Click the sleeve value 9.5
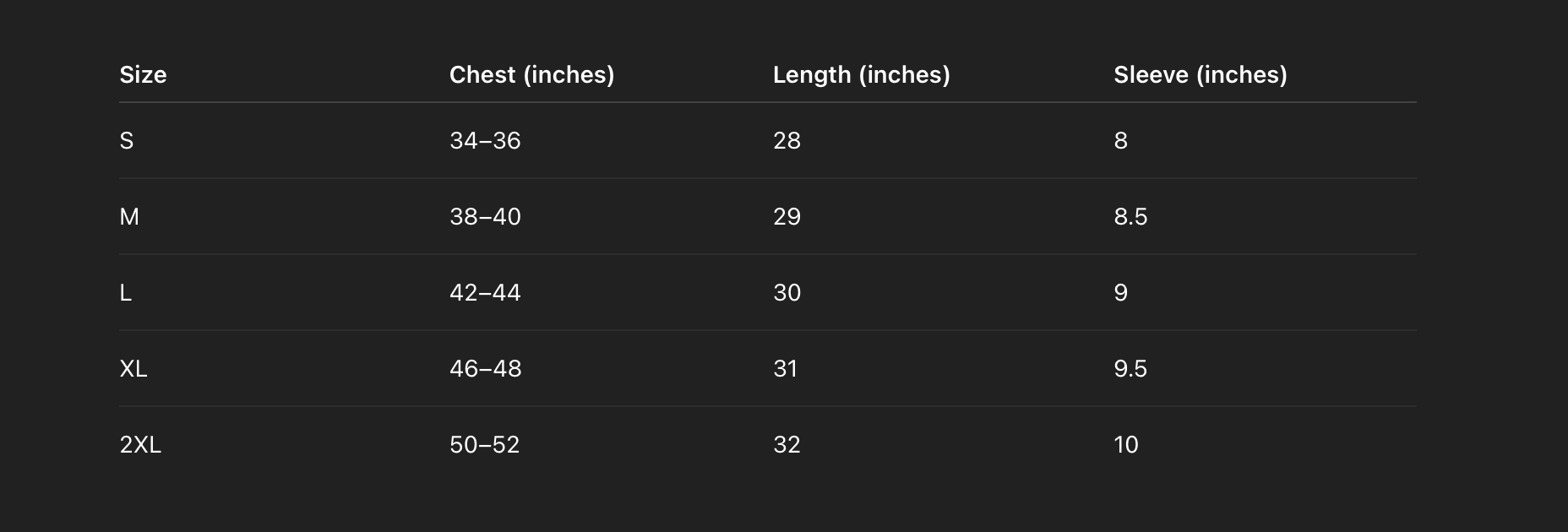 pos(1130,368)
